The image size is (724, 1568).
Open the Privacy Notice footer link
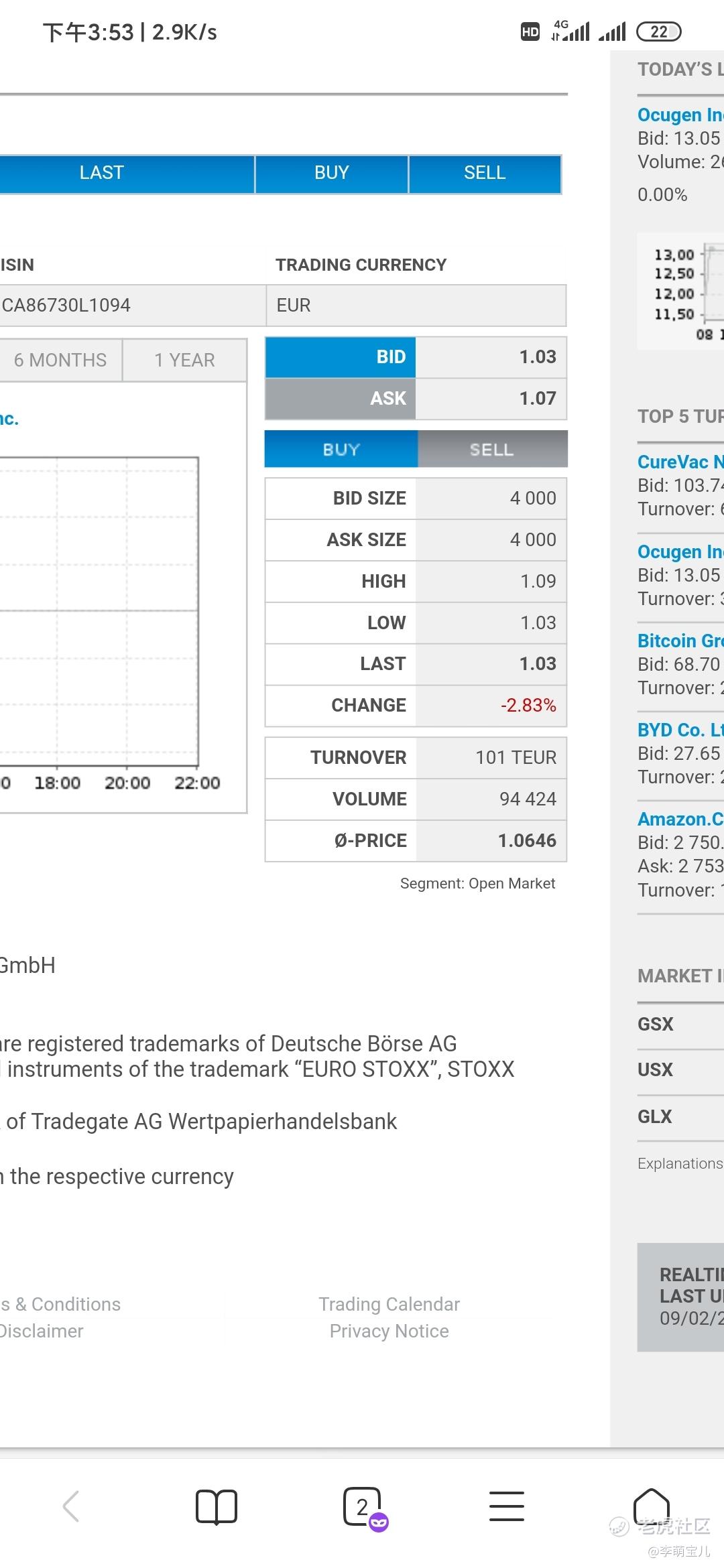click(389, 1331)
